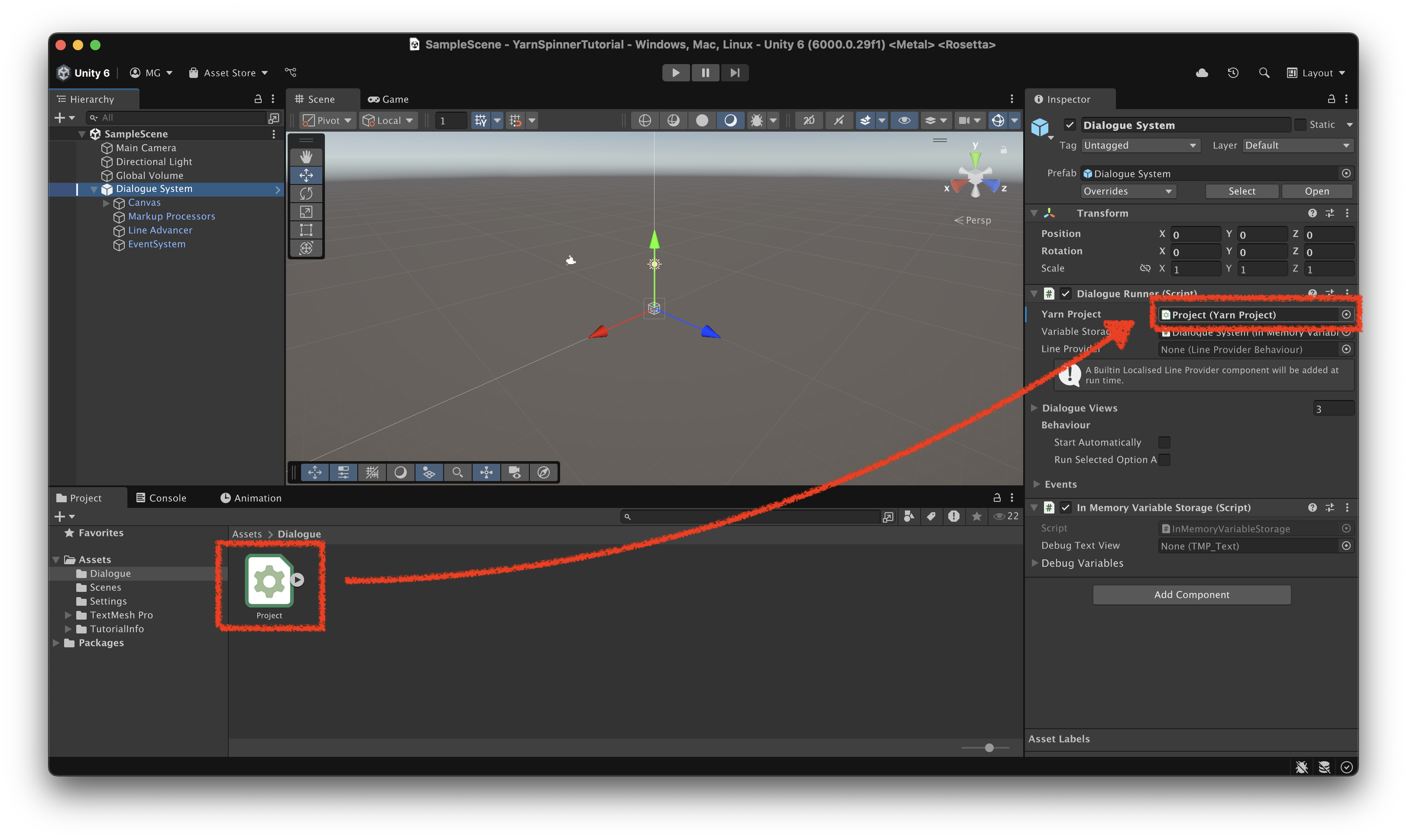Click Line Provider object picker circle
The width and height of the screenshot is (1407, 840).
click(1346, 349)
